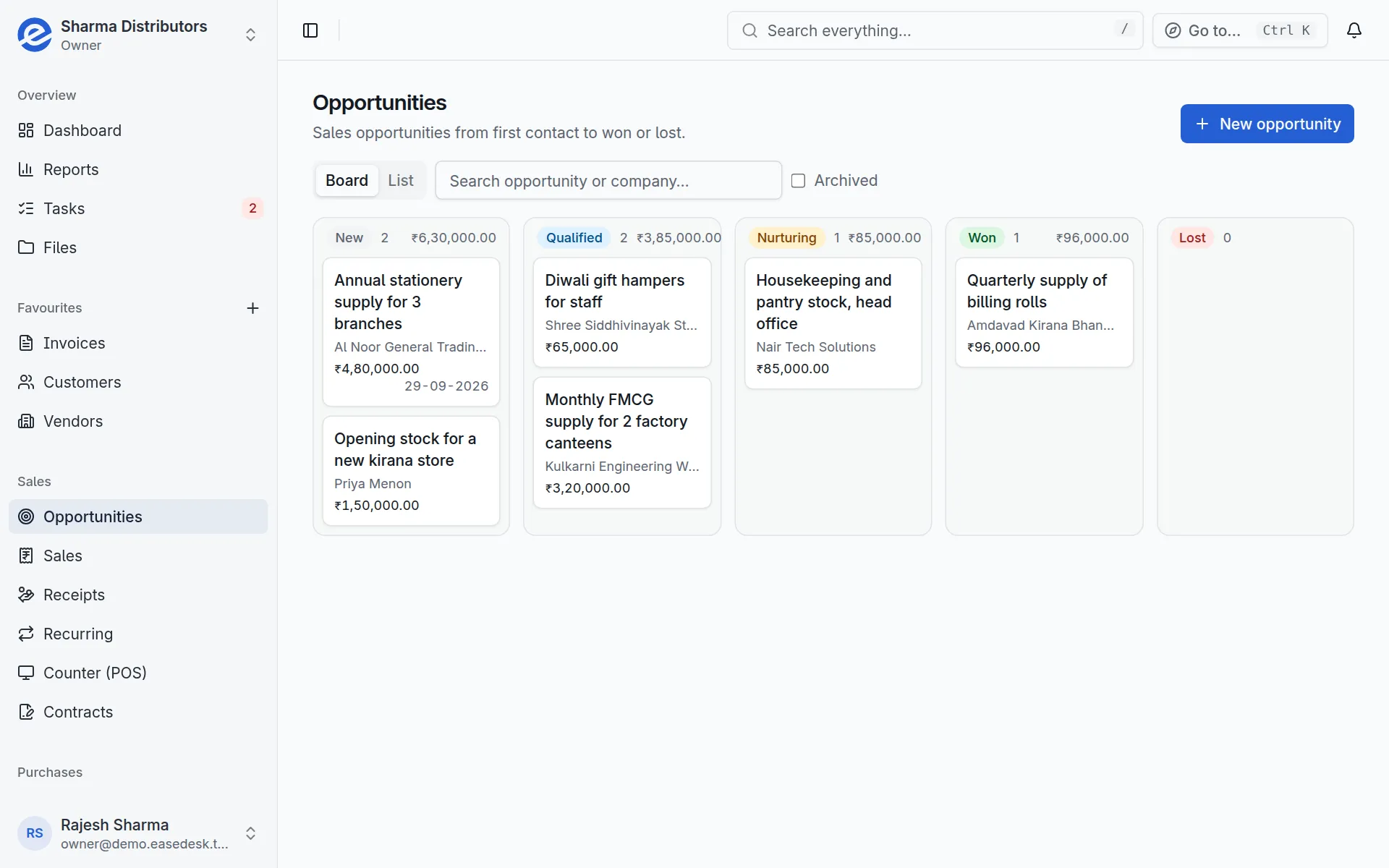
Task: Expand the Rajesh Sharma user menu
Action: point(250,833)
